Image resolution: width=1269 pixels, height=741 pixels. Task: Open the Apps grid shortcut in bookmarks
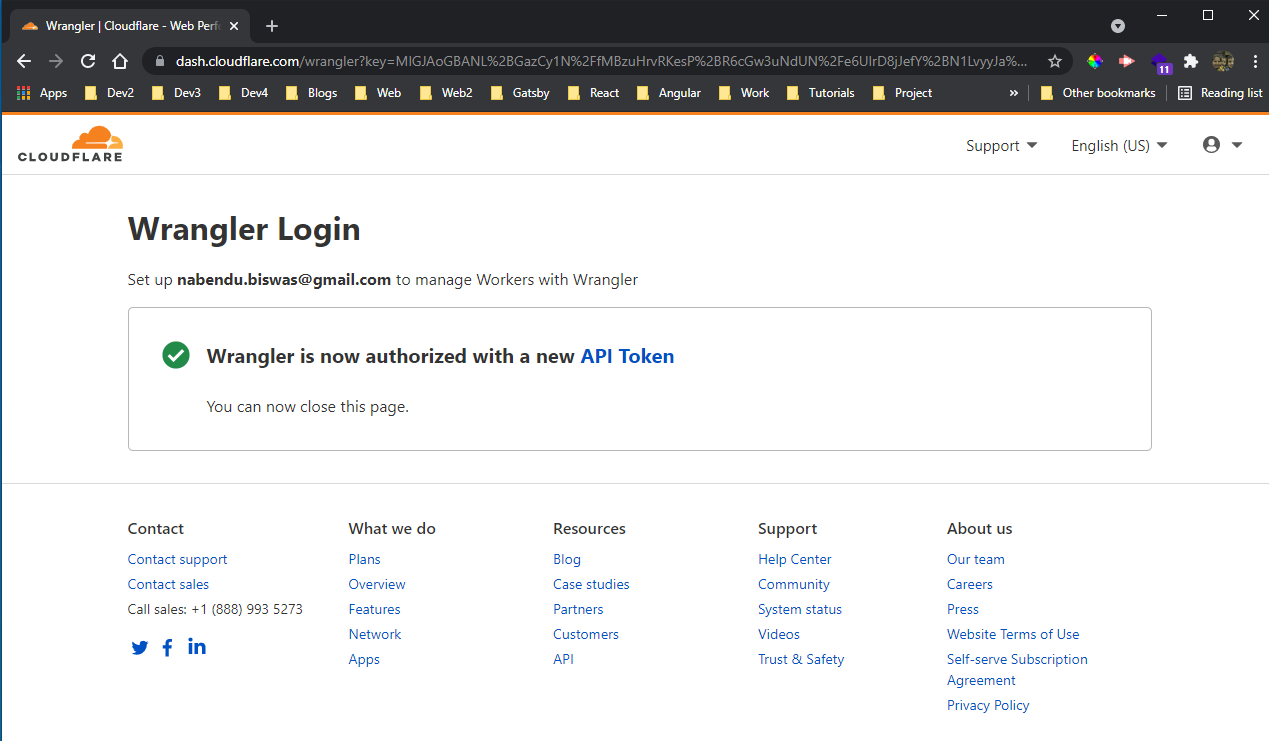(x=42, y=93)
